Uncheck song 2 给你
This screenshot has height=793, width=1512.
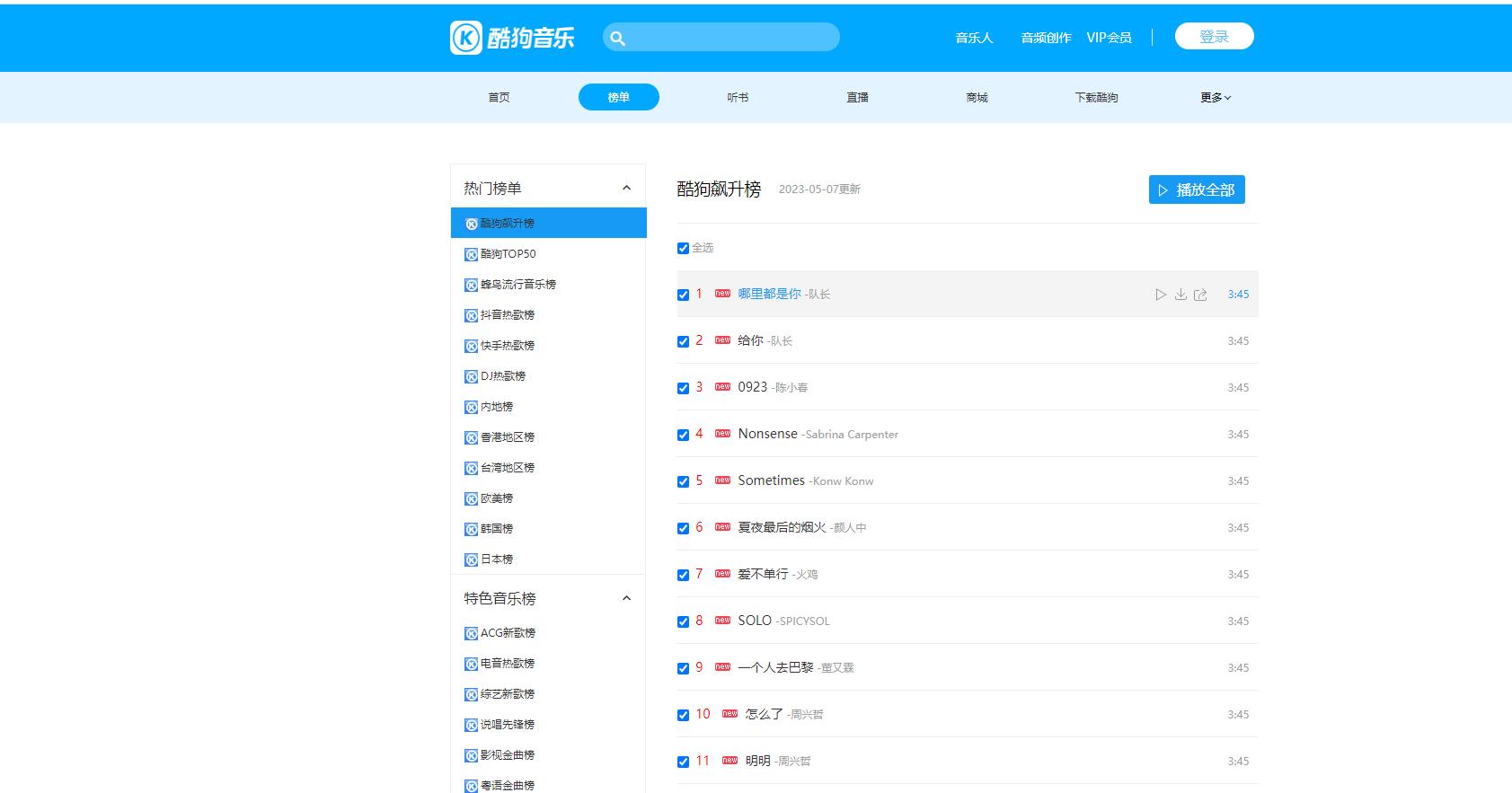[683, 341]
